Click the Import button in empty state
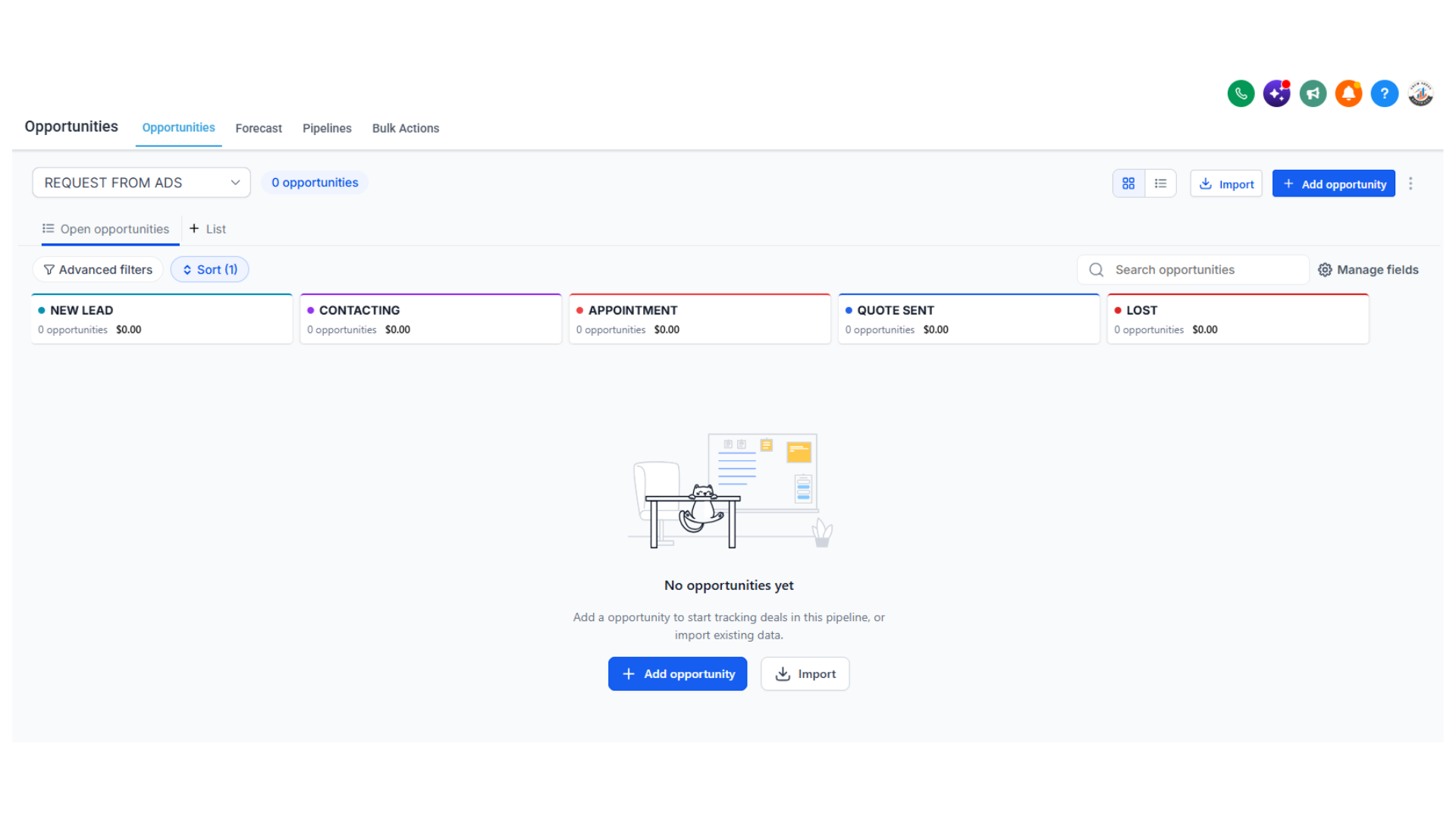Viewport: 1456px width, 819px height. (x=805, y=673)
